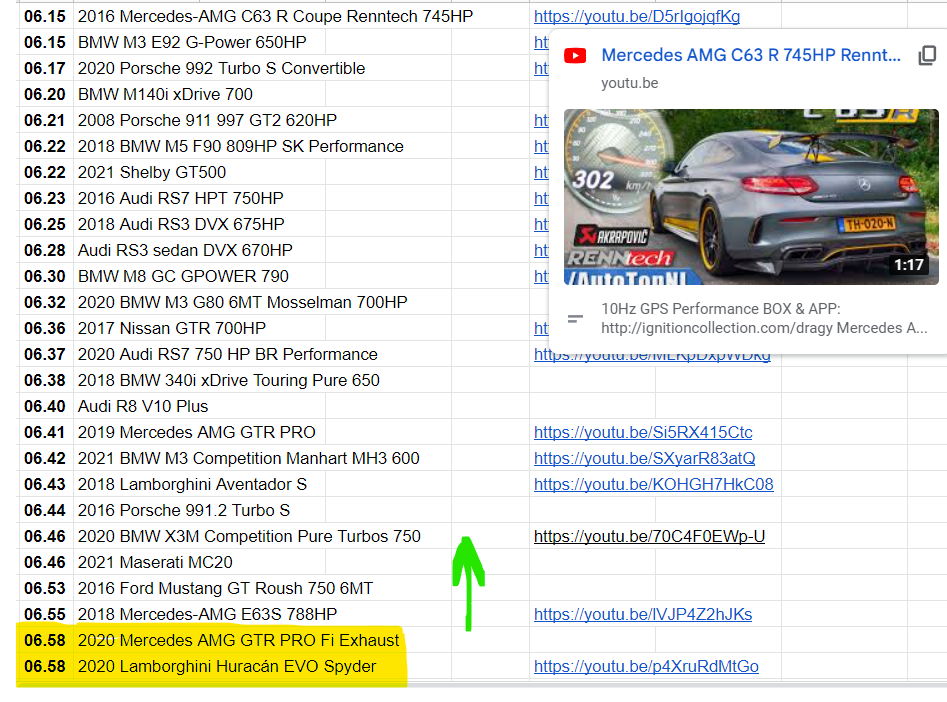
Task: Select time cell 06.28
Action: pos(45,250)
